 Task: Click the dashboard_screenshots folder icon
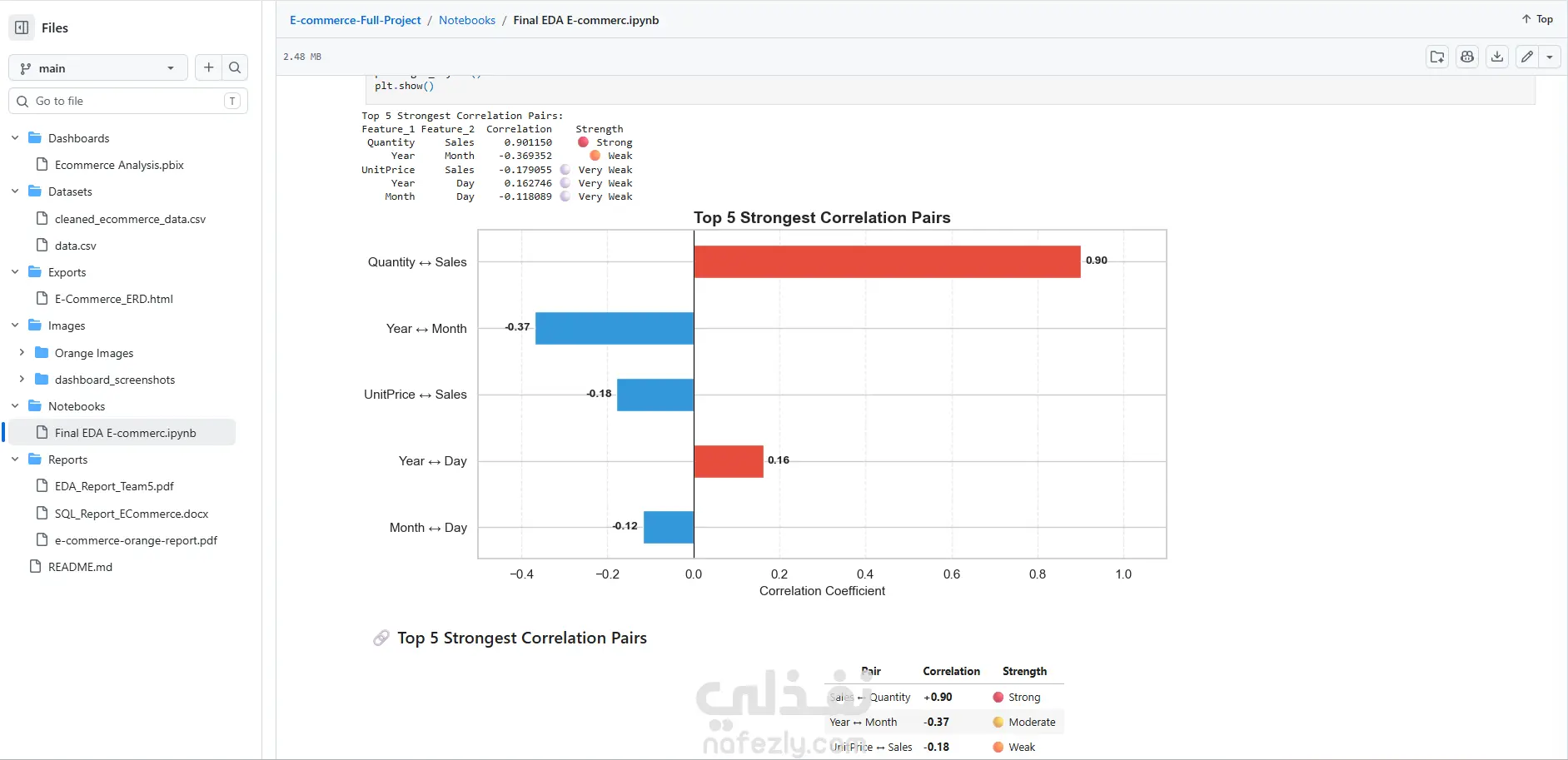tap(42, 380)
